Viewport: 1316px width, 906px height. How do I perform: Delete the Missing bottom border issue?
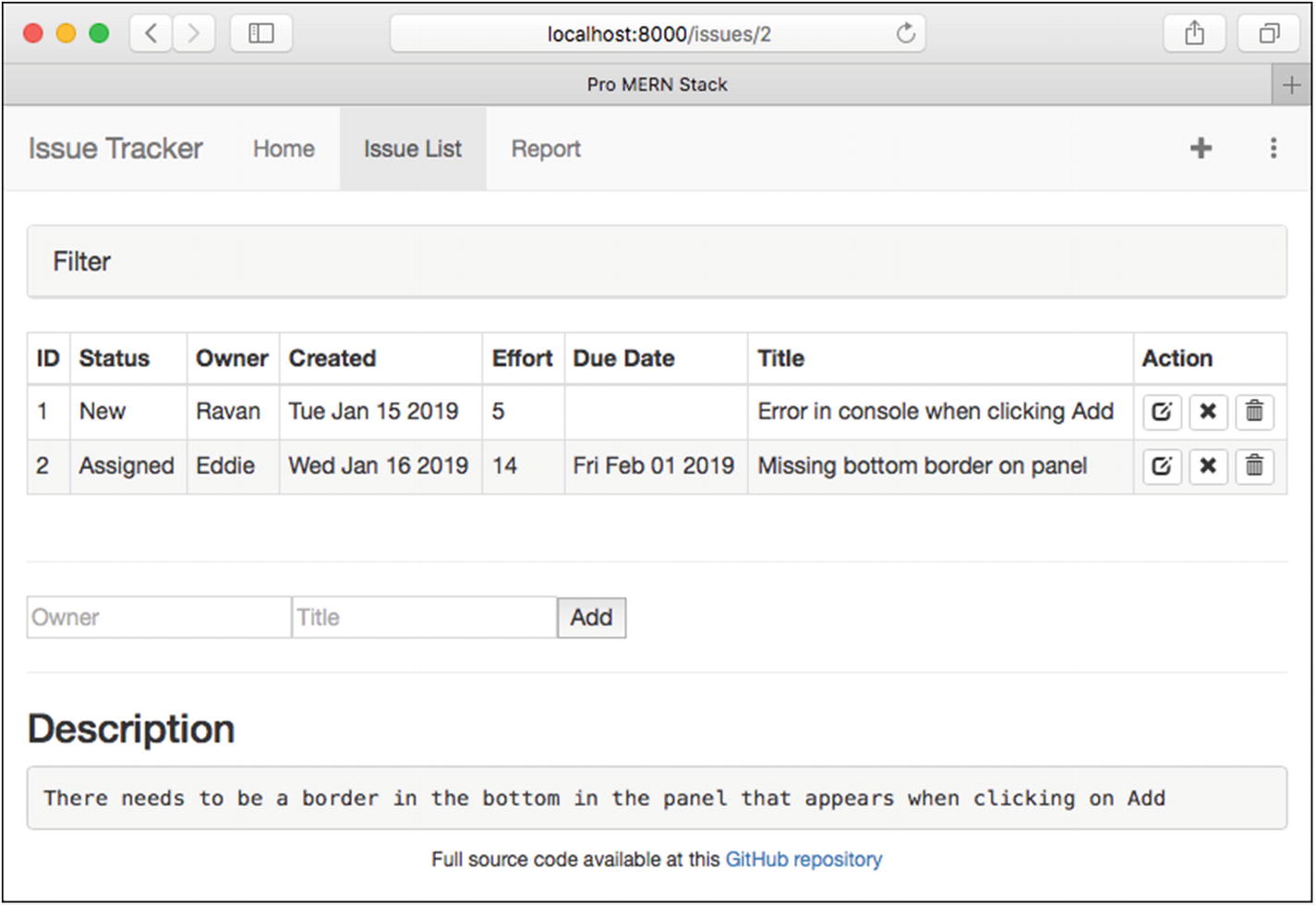coord(1254,466)
